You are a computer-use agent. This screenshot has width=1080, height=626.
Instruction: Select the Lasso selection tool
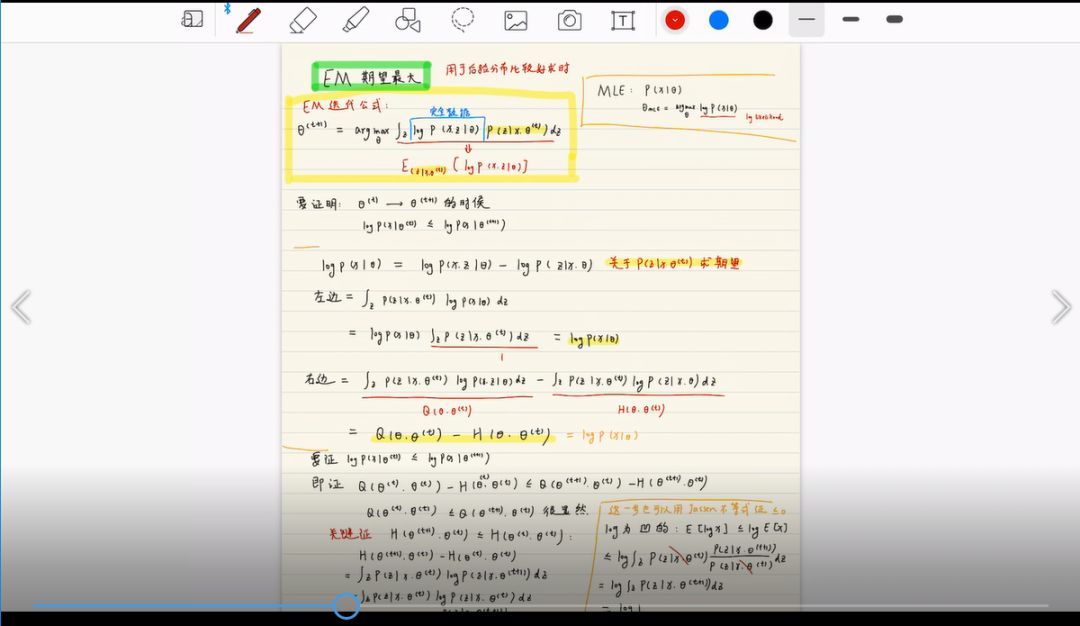pos(462,20)
